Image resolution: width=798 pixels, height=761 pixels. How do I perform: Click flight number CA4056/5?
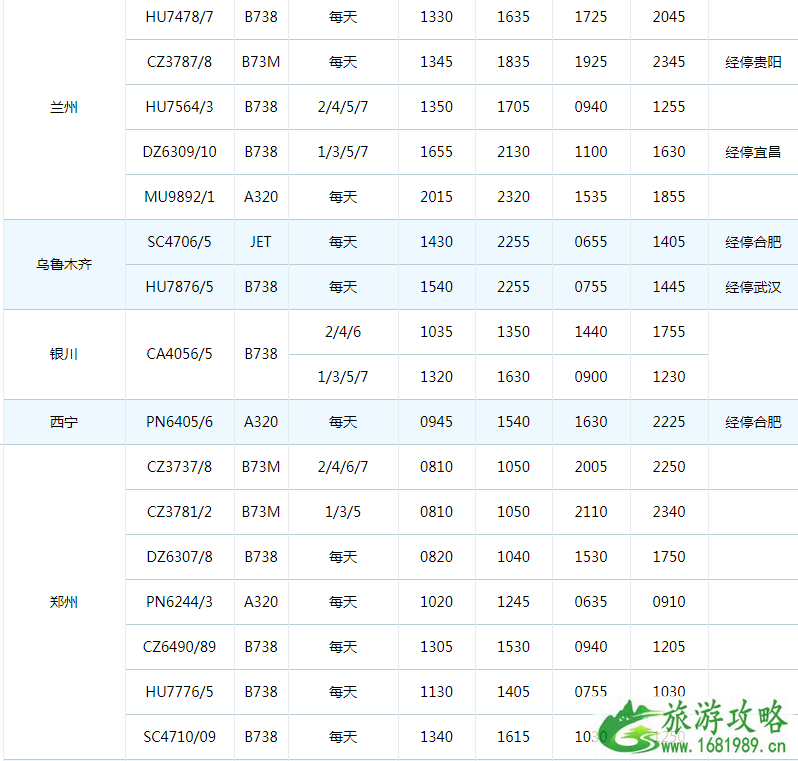pyautogui.click(x=179, y=354)
